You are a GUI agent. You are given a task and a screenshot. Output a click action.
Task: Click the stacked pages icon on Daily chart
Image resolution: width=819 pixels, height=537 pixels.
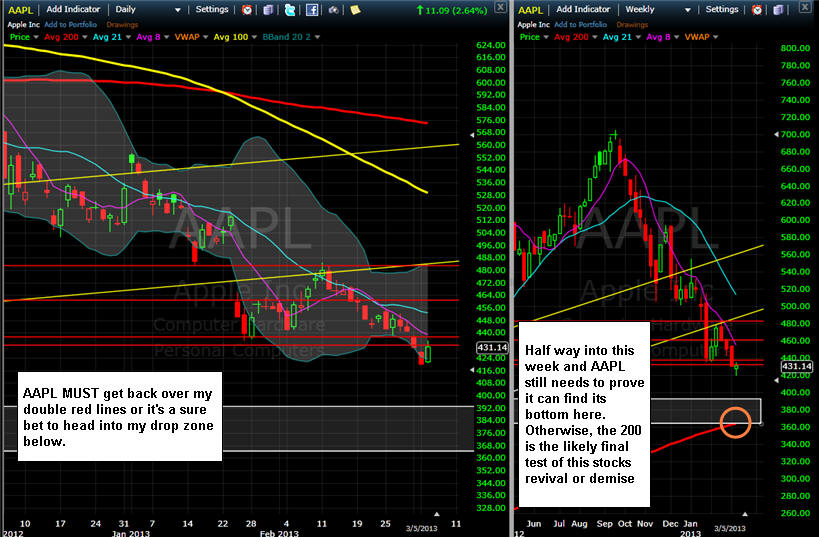pyautogui.click(x=267, y=9)
